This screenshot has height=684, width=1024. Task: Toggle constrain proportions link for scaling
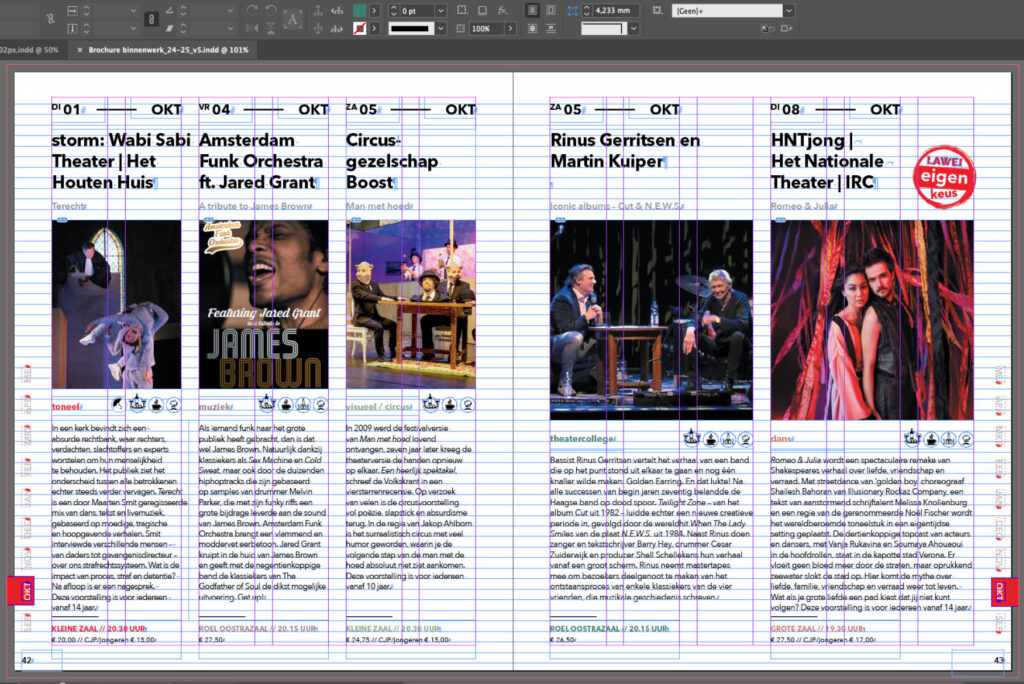149,20
